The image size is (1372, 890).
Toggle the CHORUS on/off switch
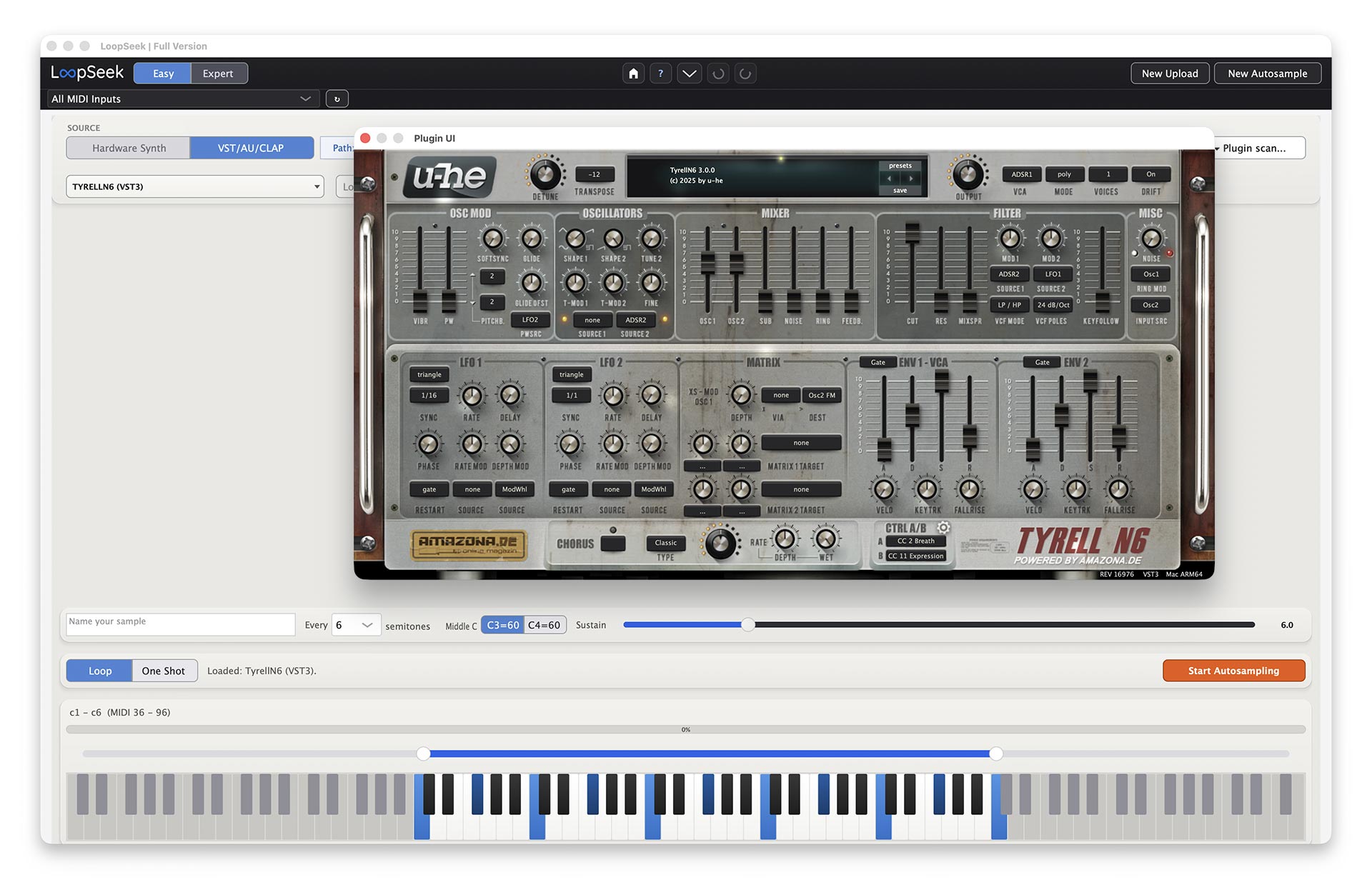[613, 543]
